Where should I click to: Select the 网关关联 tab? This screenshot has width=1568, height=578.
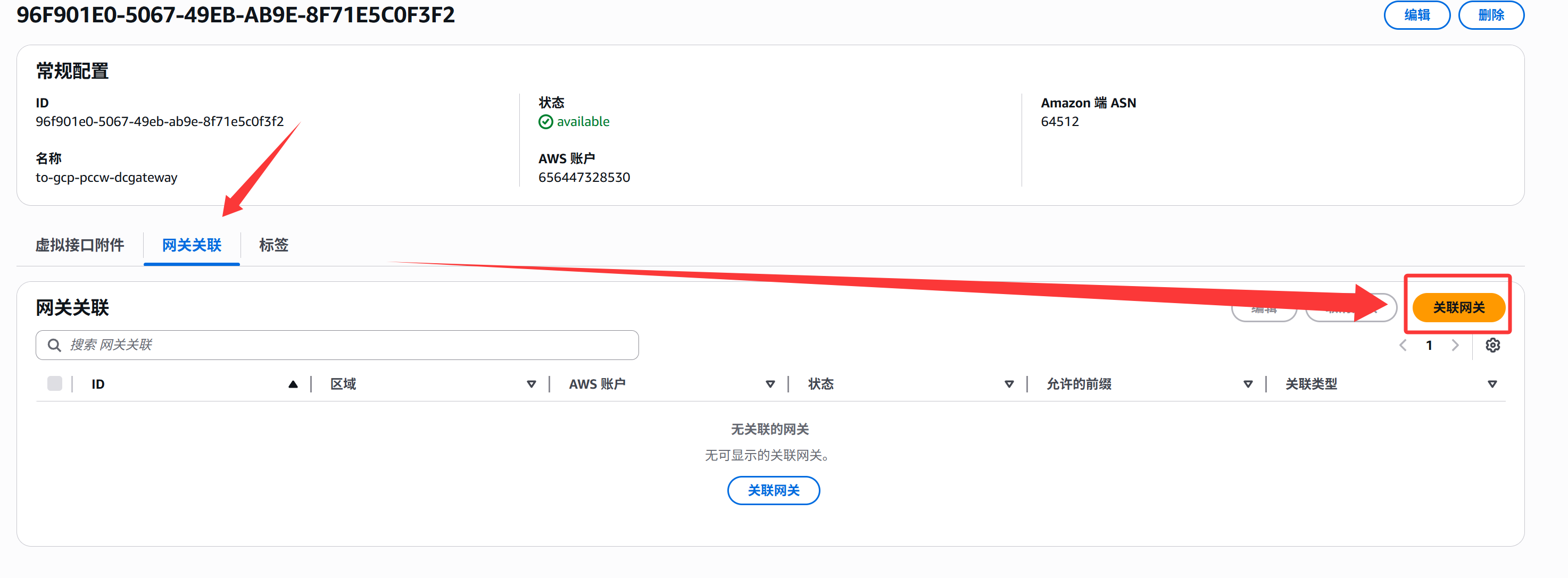192,245
